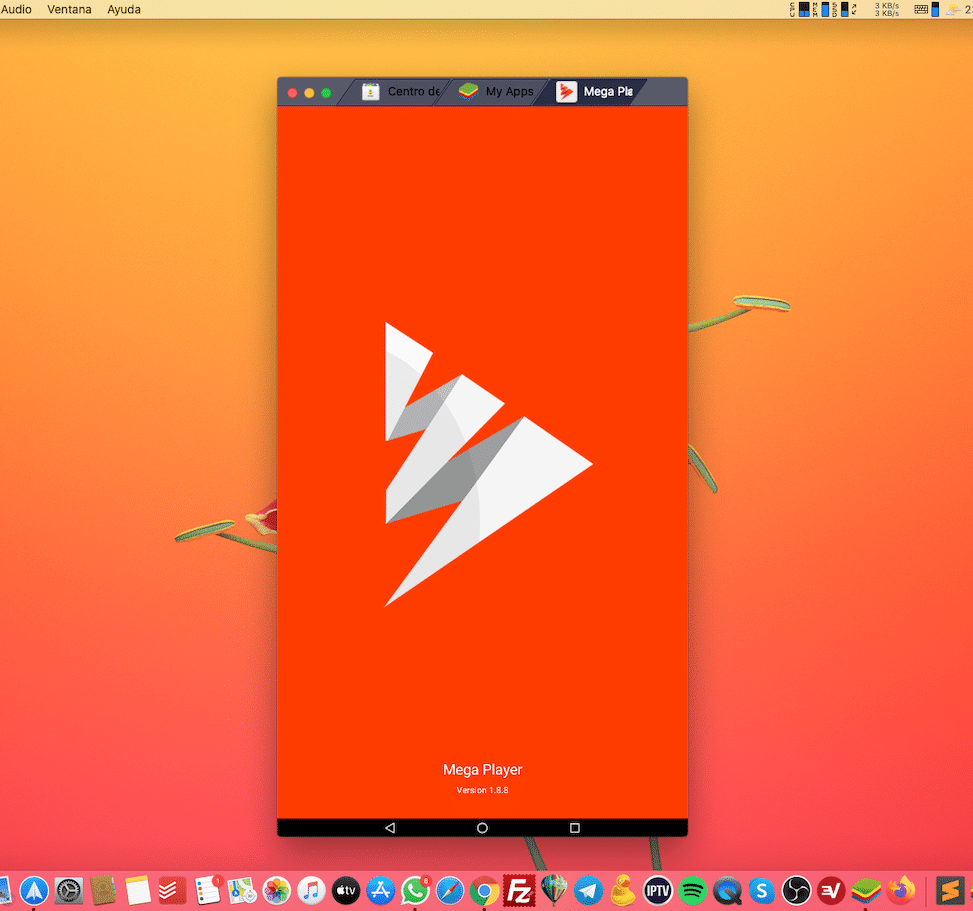The image size is (973, 911).
Task: Open WhatsApp in the dock
Action: pyautogui.click(x=415, y=889)
